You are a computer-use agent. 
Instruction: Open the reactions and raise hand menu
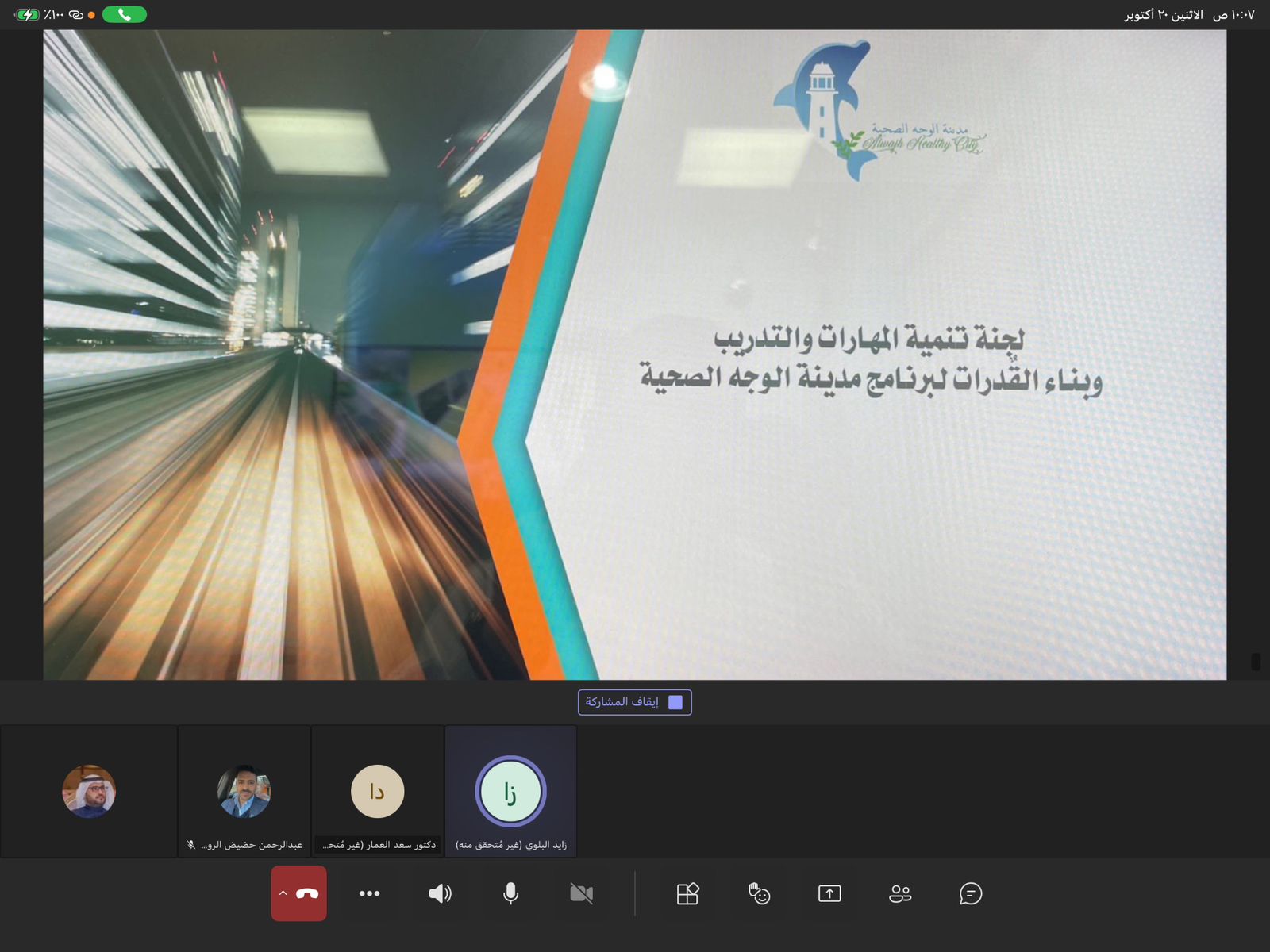759,893
